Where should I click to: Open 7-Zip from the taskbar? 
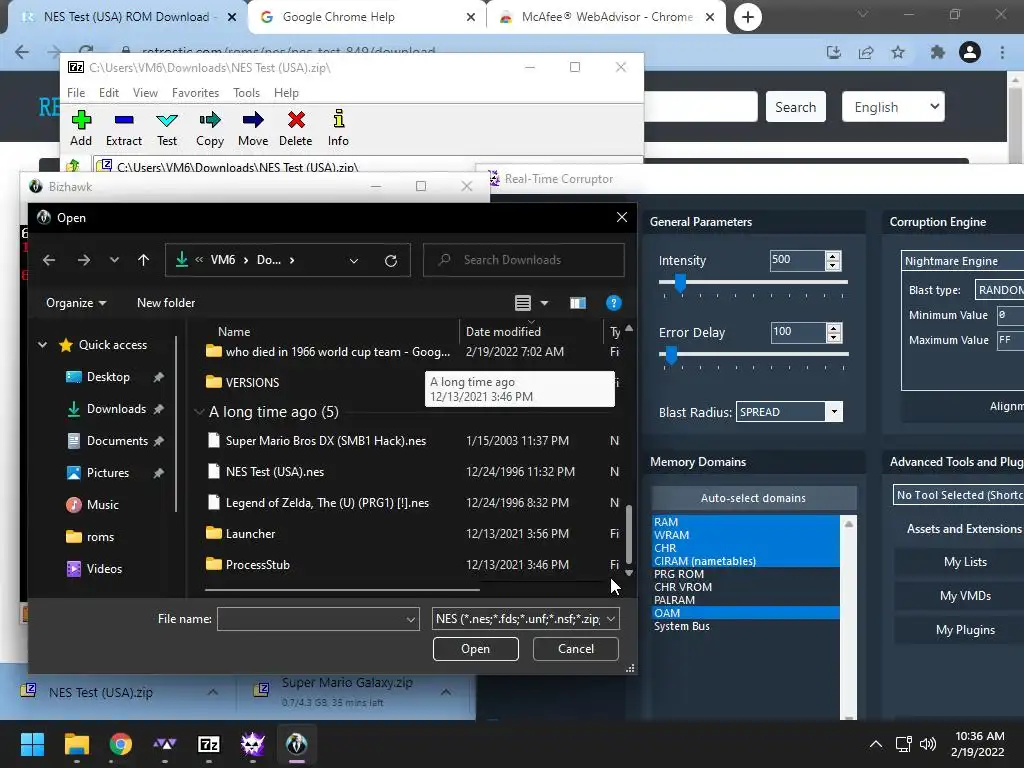tap(209, 744)
